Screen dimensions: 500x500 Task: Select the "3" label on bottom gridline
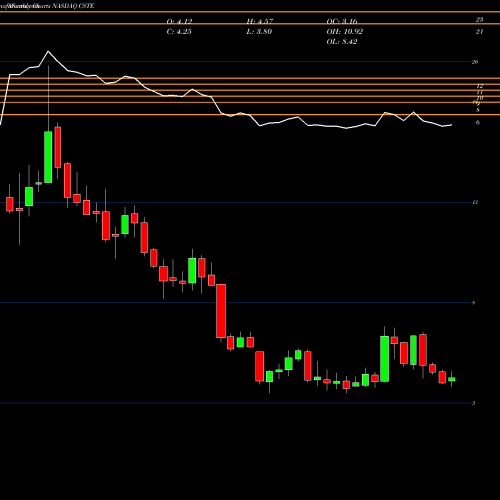tap(473, 403)
